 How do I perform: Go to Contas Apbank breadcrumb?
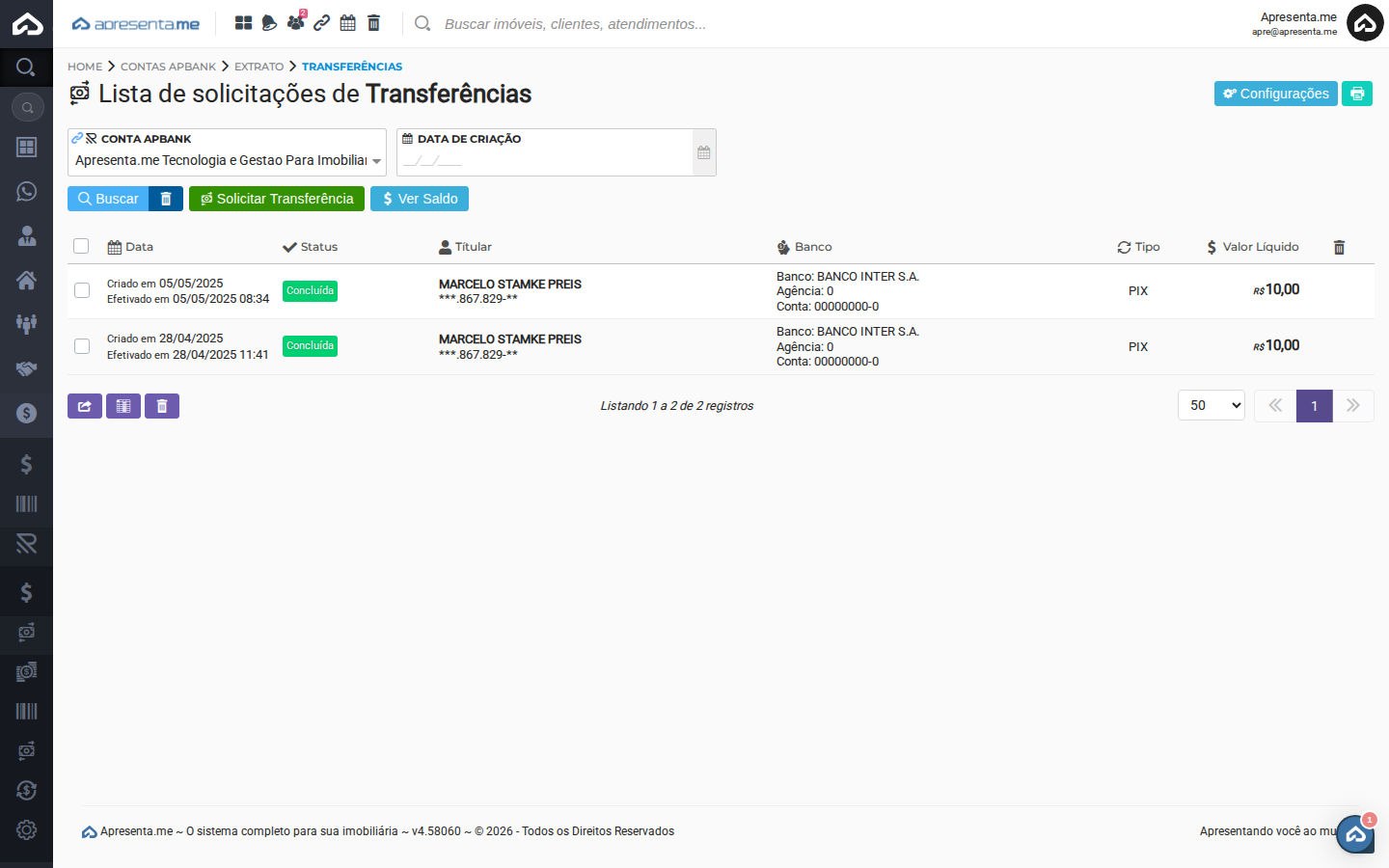(168, 67)
